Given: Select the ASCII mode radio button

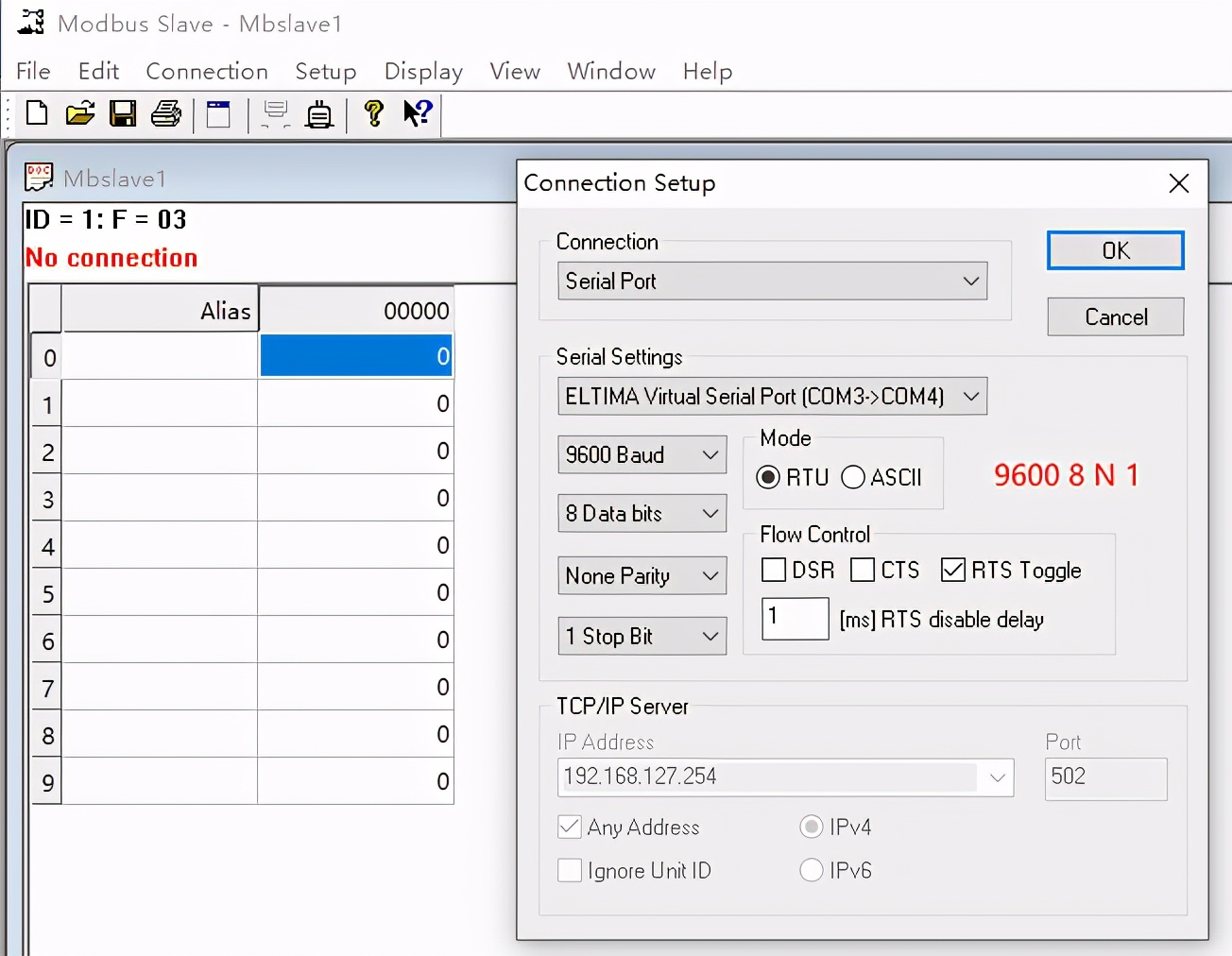Looking at the screenshot, I should coord(853,477).
